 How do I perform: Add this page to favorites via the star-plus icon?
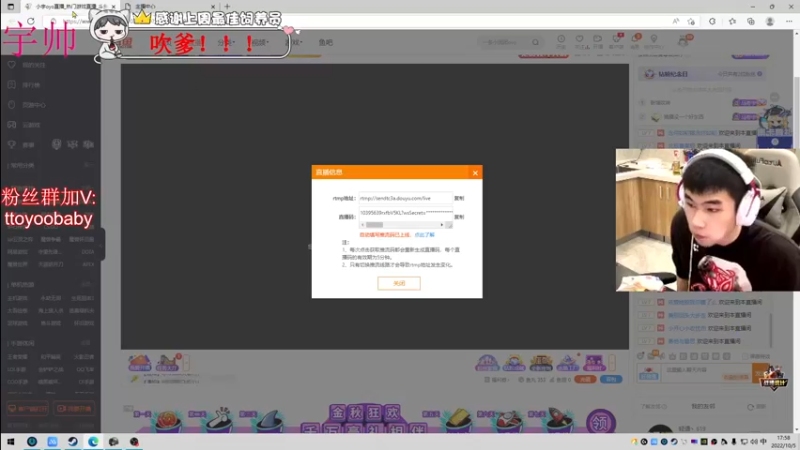691,21
